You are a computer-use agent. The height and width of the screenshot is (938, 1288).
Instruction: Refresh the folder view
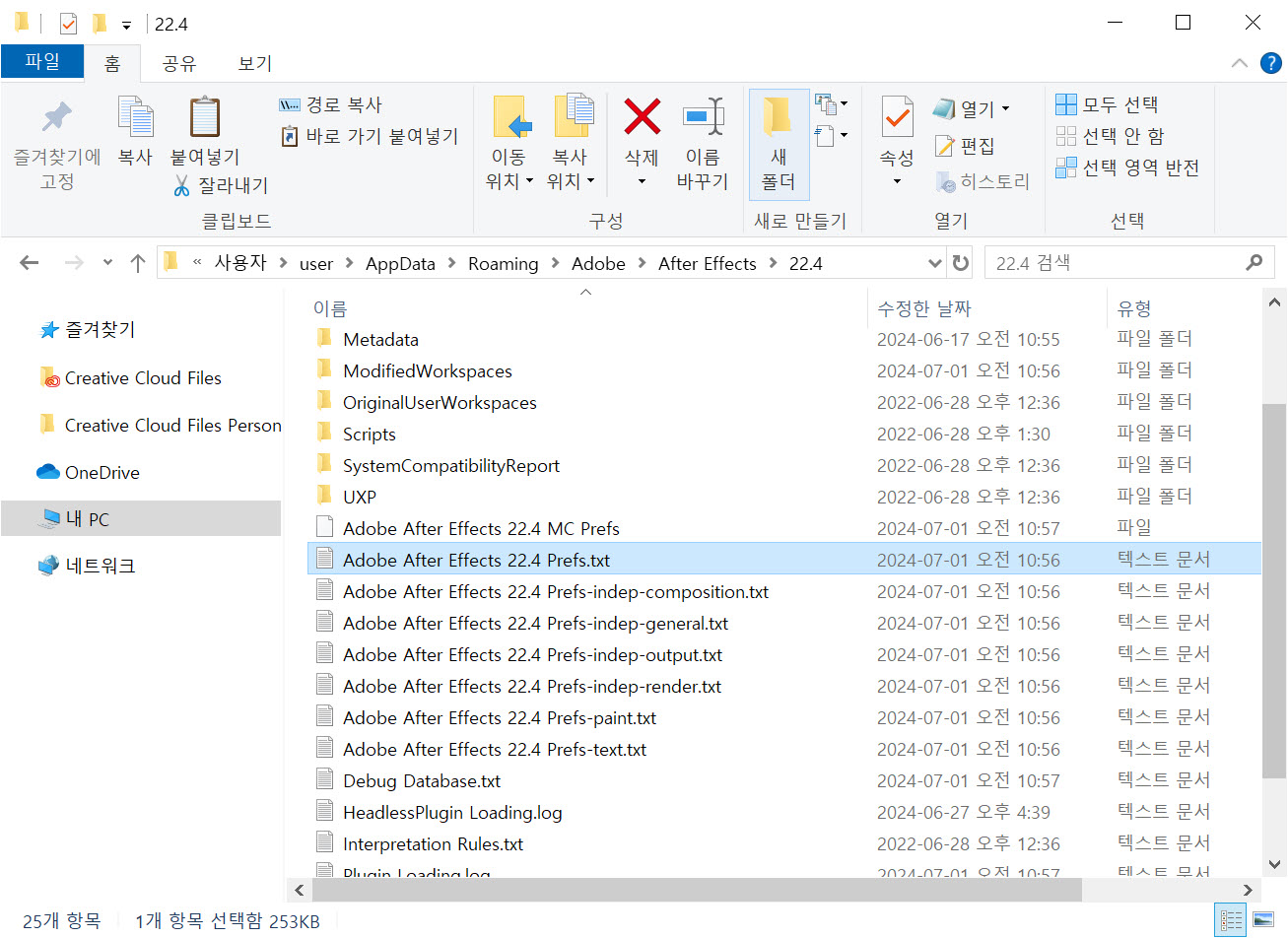tap(960, 263)
